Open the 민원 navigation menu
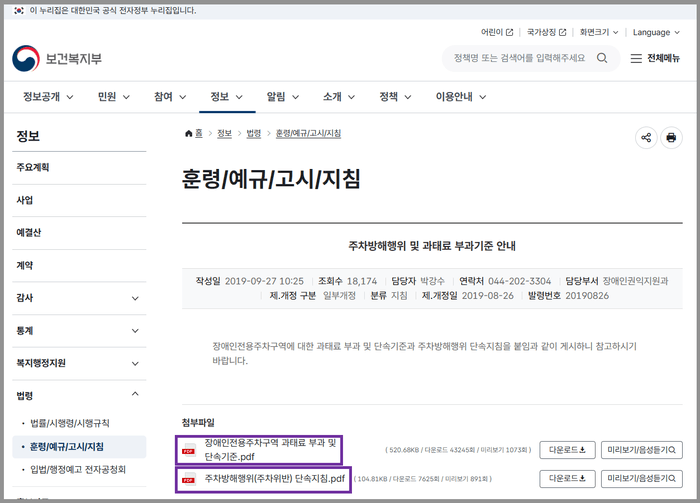 [113, 97]
